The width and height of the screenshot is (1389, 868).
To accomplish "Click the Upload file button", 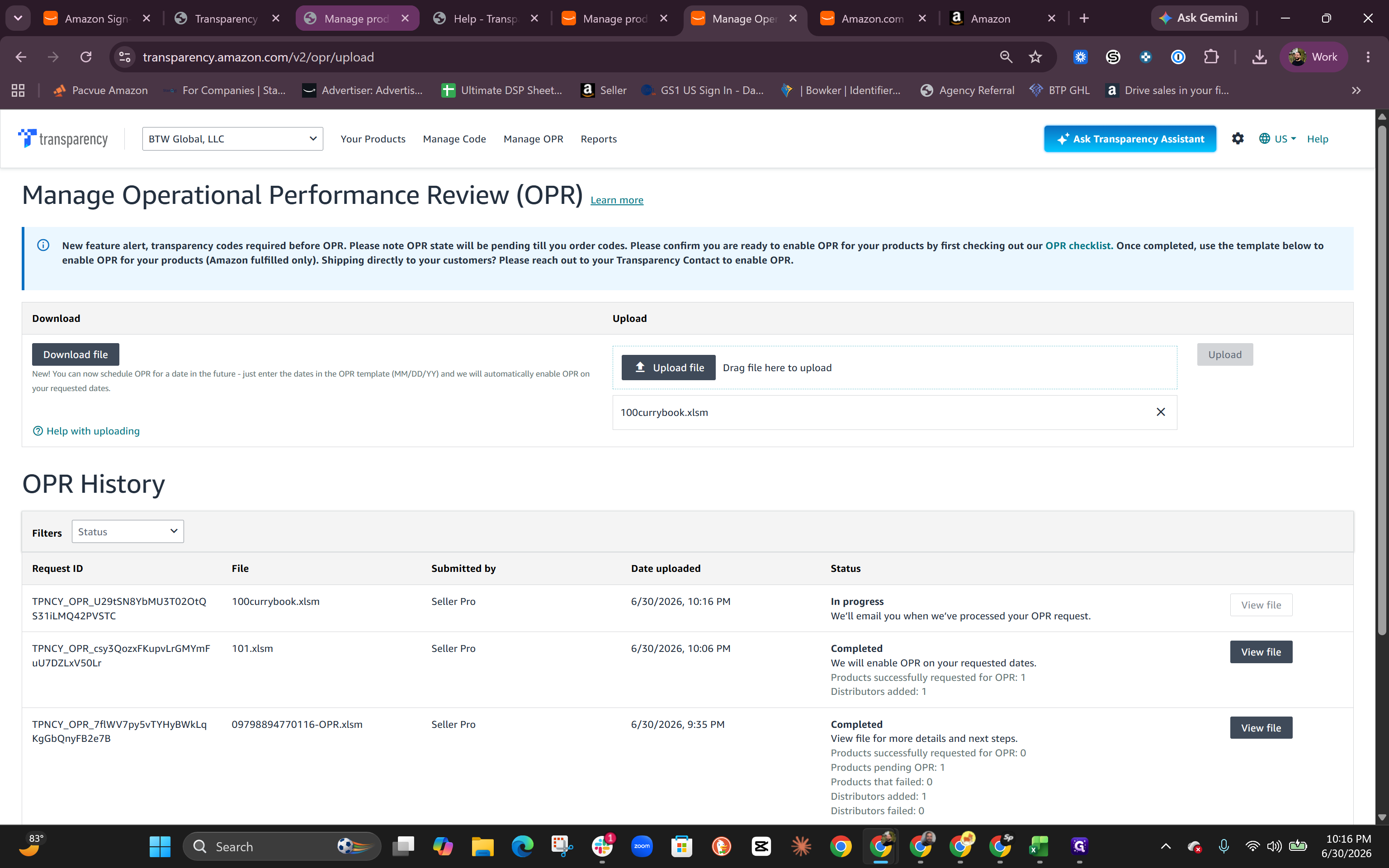I will tap(668, 368).
